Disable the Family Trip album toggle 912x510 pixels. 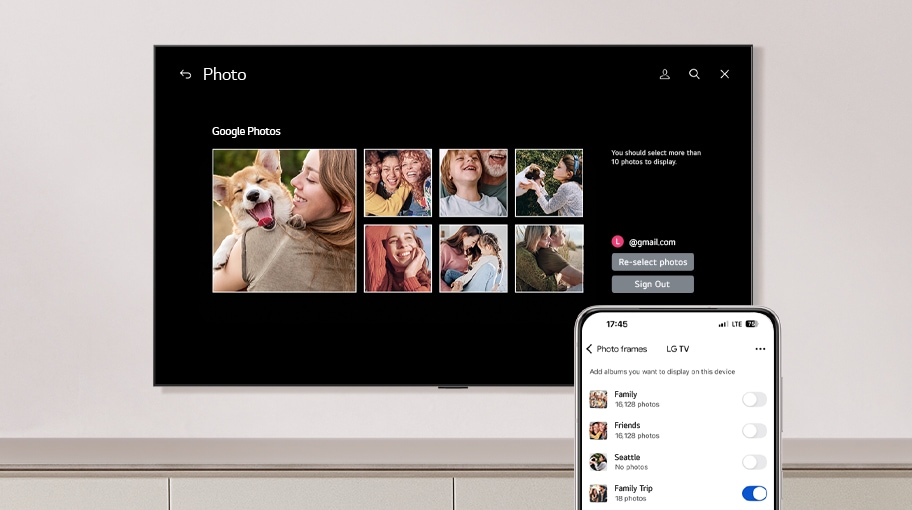(754, 493)
